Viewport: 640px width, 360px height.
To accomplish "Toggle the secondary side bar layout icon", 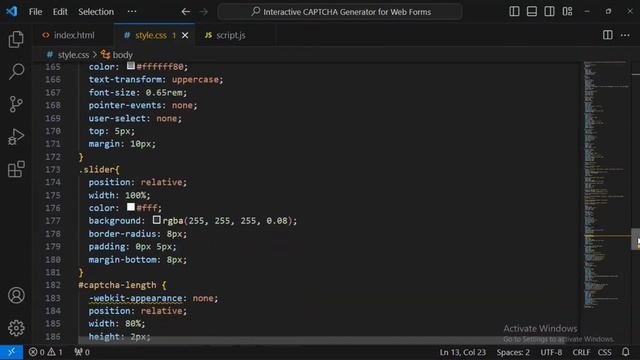I will [549, 11].
